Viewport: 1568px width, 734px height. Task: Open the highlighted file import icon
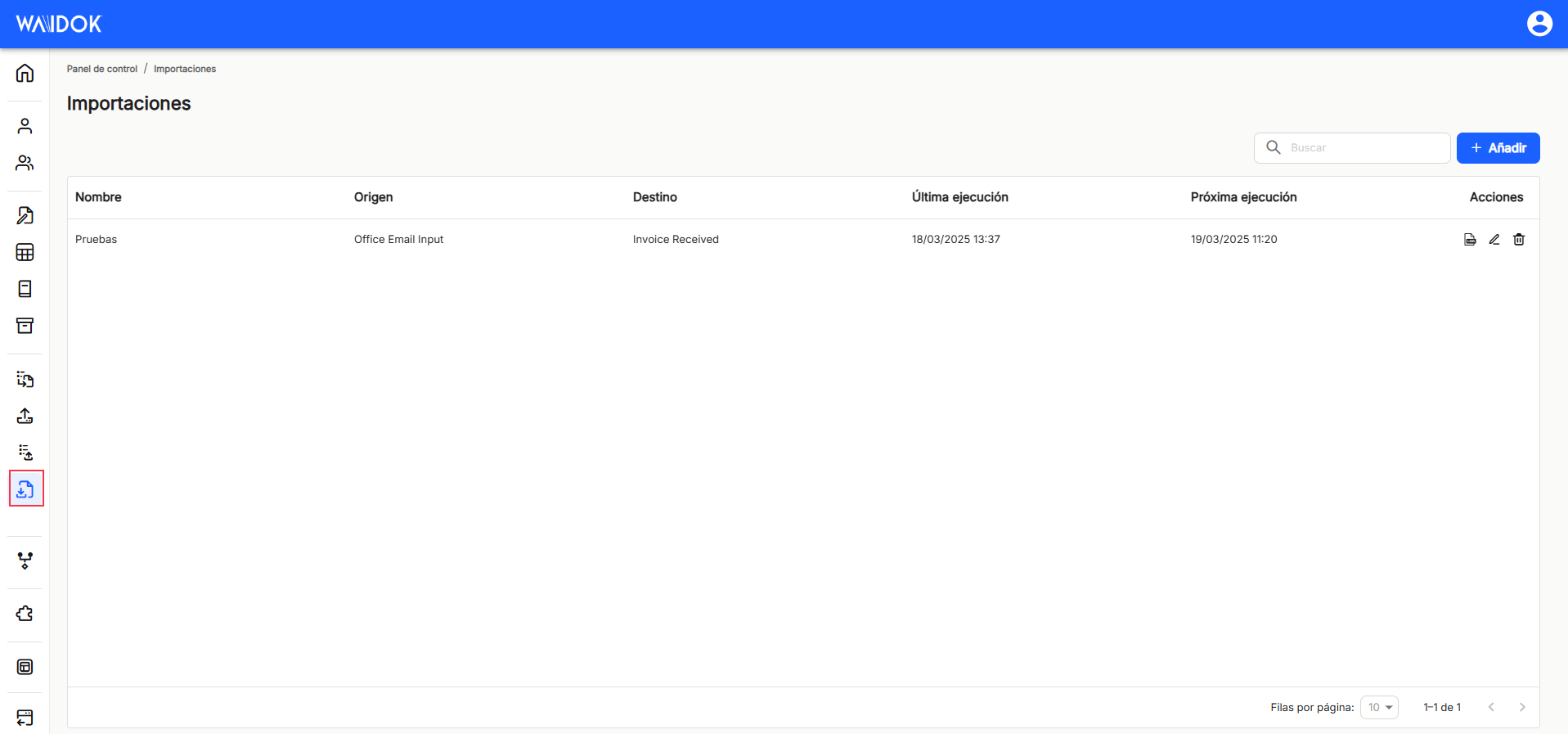tap(25, 489)
